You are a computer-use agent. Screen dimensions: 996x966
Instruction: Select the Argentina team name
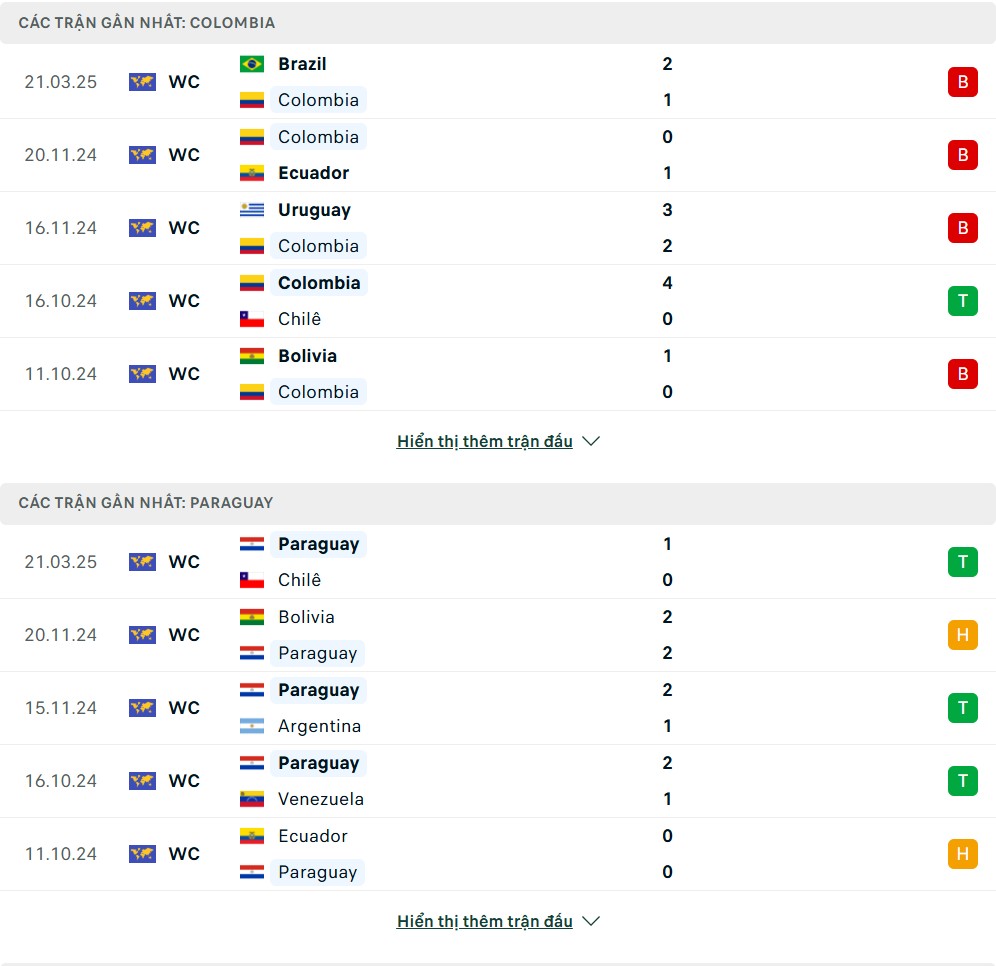(320, 726)
